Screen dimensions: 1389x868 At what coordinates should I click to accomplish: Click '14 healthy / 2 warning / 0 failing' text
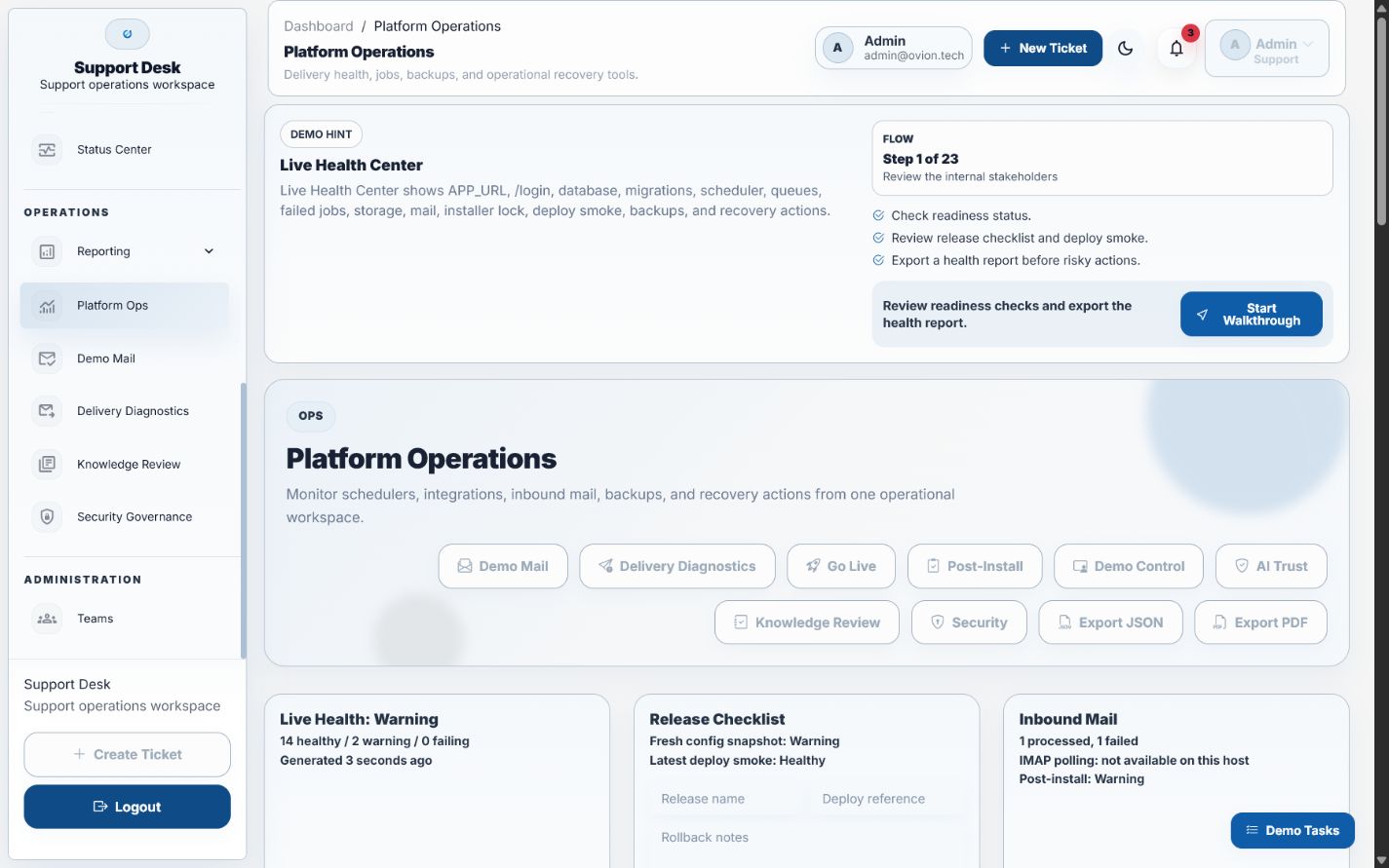pos(374,741)
